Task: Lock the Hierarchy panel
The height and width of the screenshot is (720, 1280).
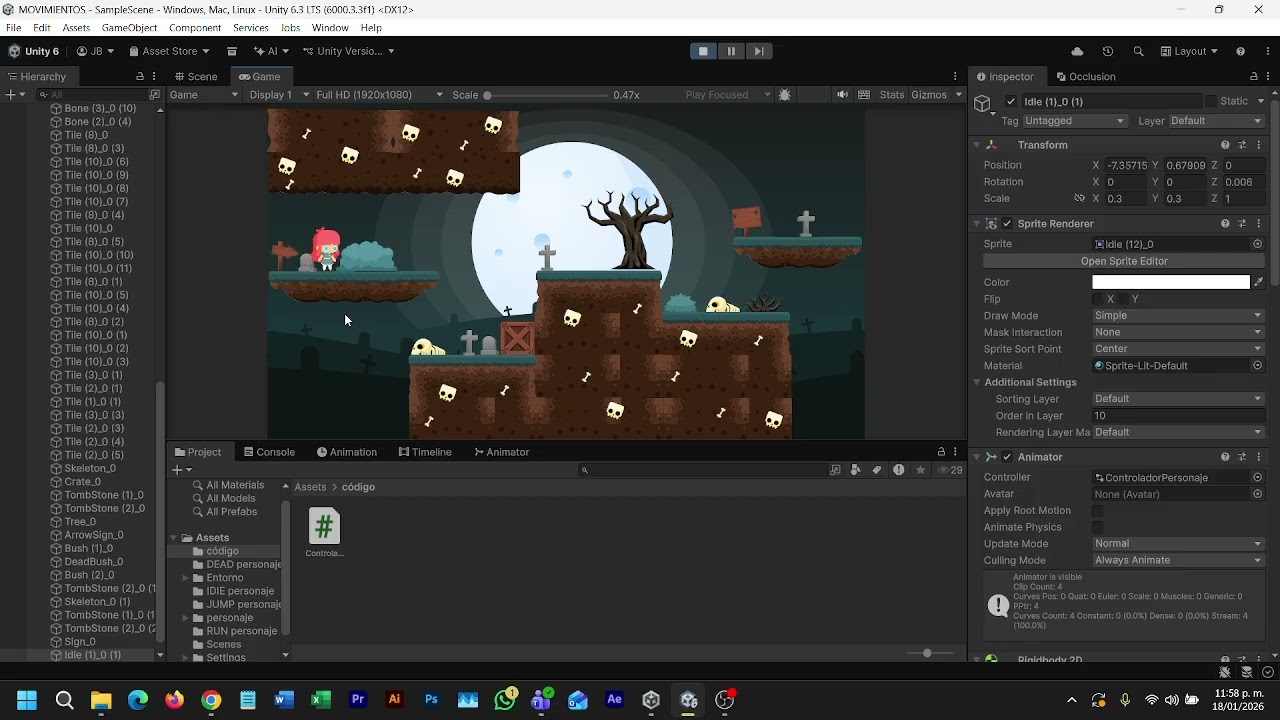Action: point(140,77)
